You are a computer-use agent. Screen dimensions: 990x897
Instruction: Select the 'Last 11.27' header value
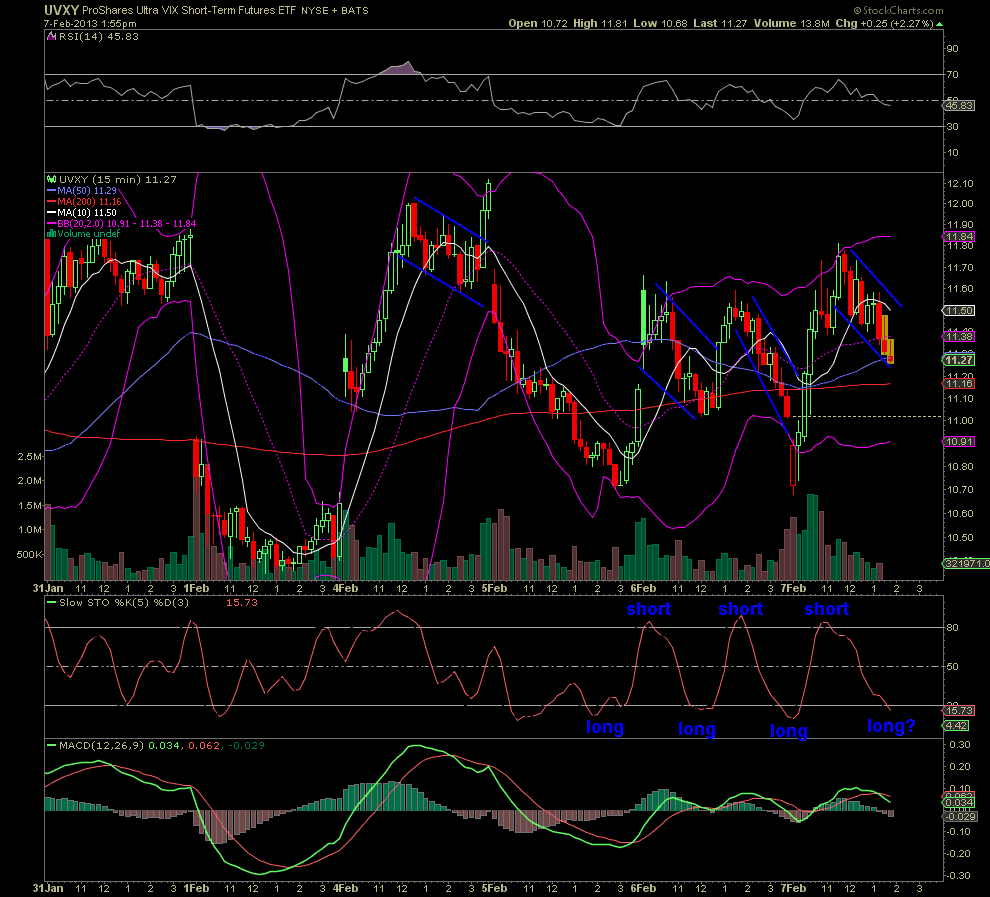(720, 23)
